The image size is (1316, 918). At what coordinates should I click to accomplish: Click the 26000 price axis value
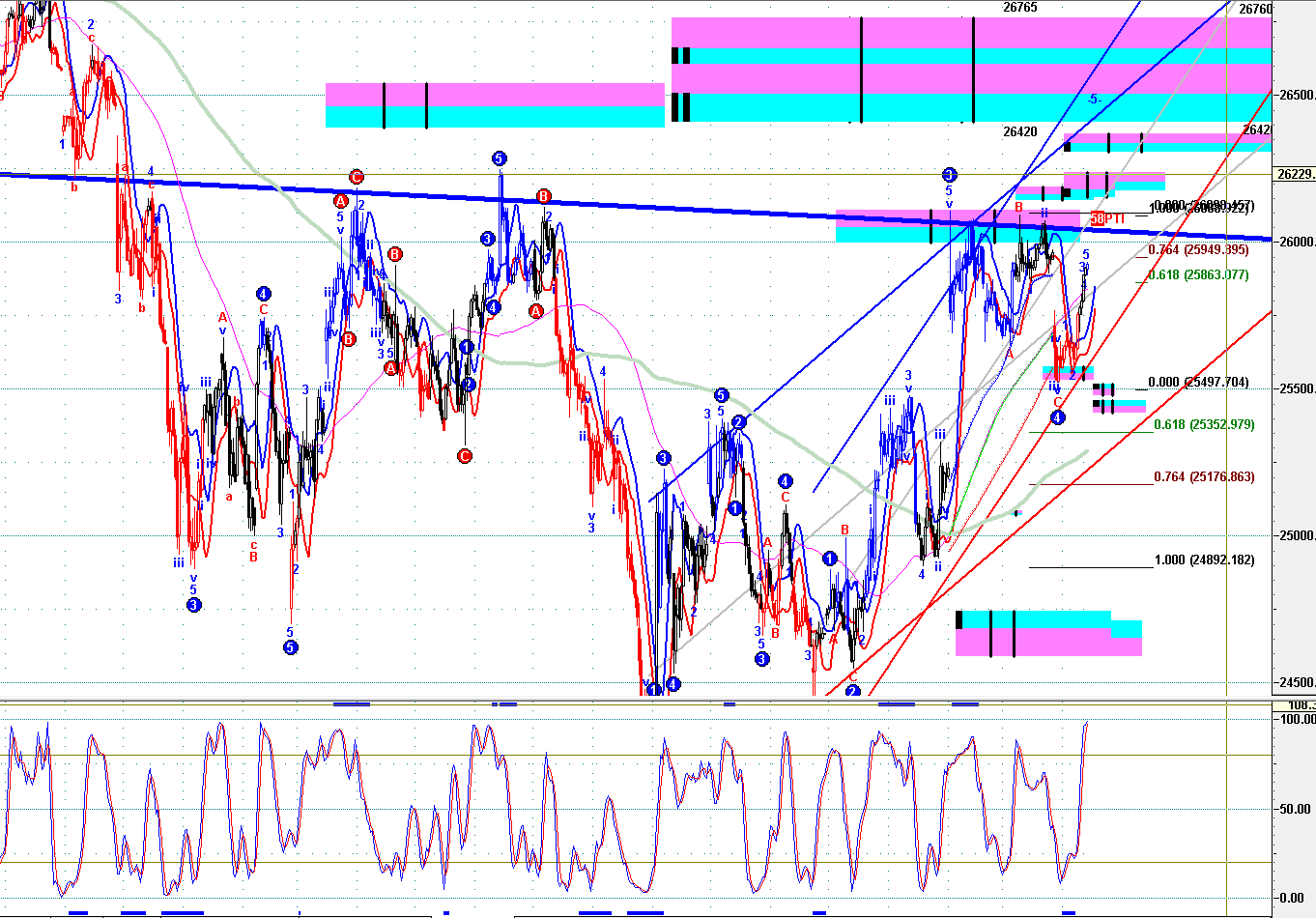pos(1296,242)
